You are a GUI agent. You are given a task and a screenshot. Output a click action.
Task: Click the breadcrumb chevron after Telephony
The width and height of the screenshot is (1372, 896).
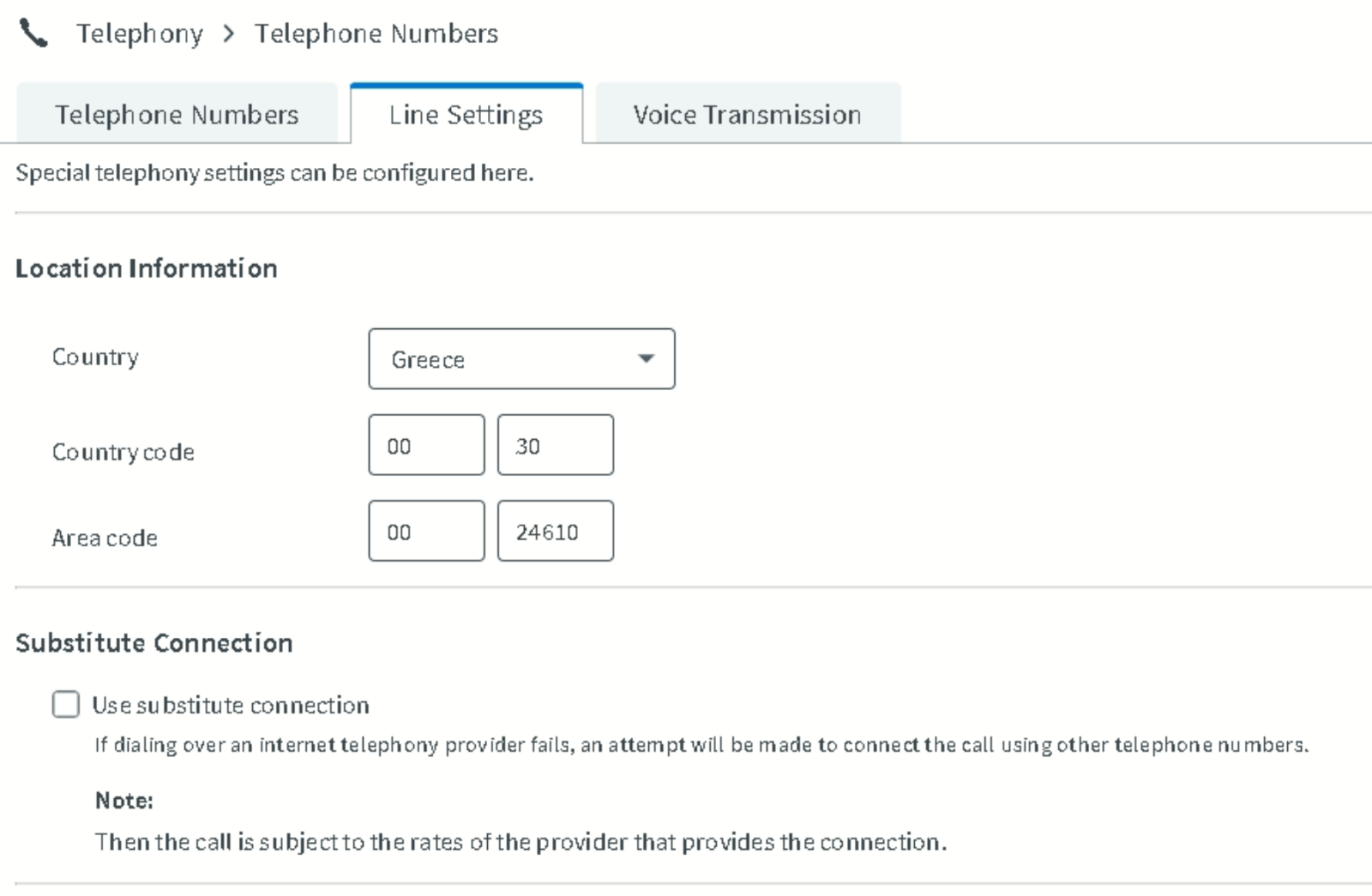click(x=228, y=33)
